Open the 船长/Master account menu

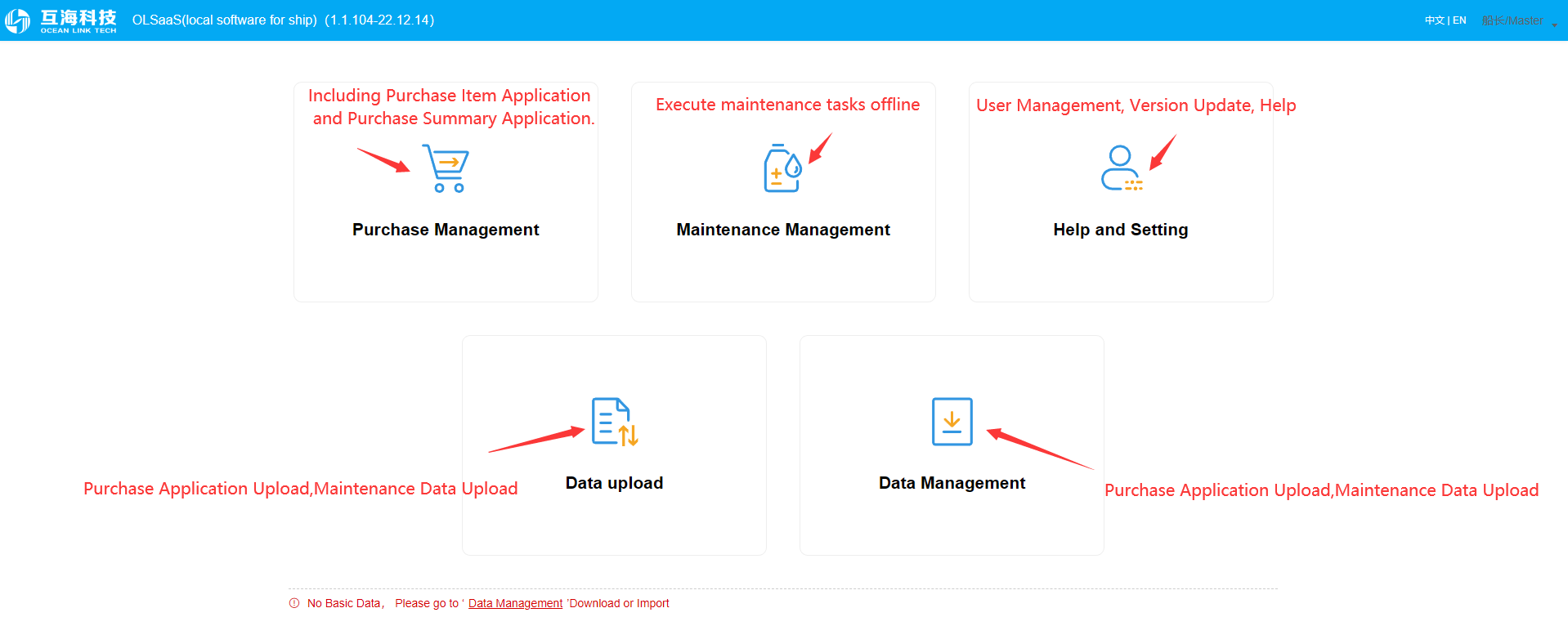coord(1512,20)
